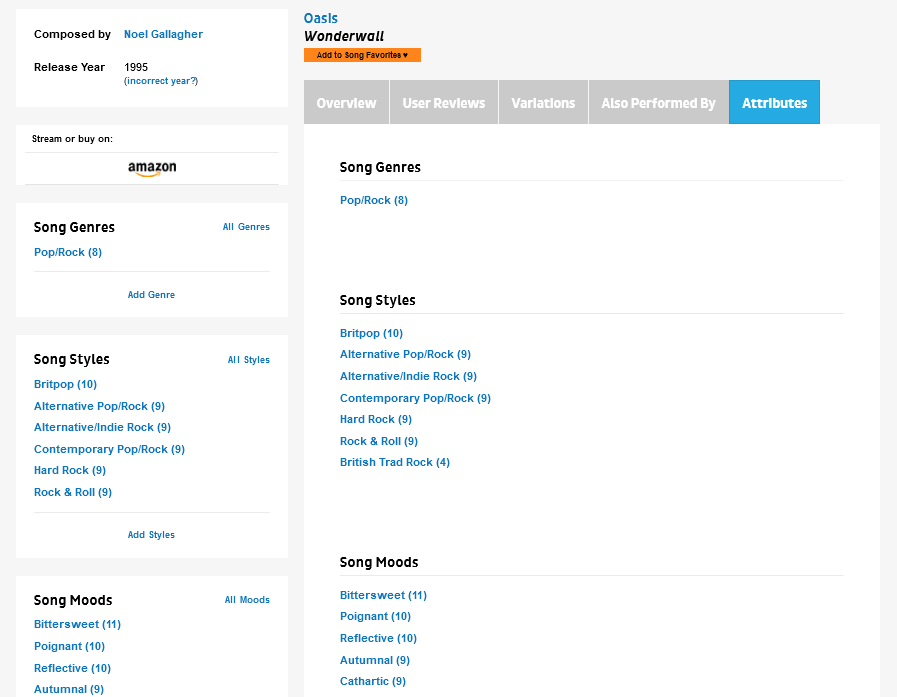The width and height of the screenshot is (897, 697).
Task: Add Wonderwall to Song Favorites
Action: [362, 55]
